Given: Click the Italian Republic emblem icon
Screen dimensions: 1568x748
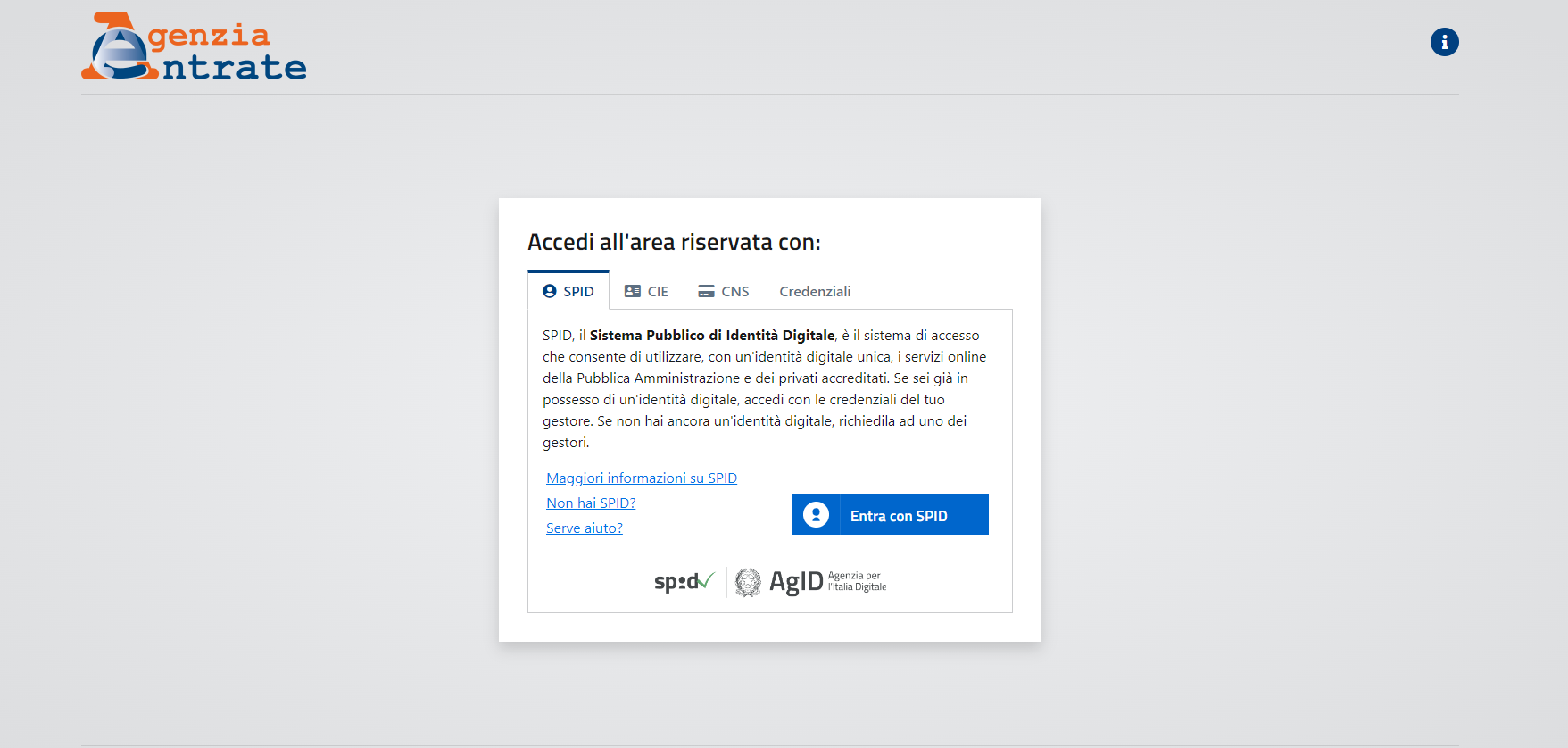Looking at the screenshot, I should coord(748,582).
